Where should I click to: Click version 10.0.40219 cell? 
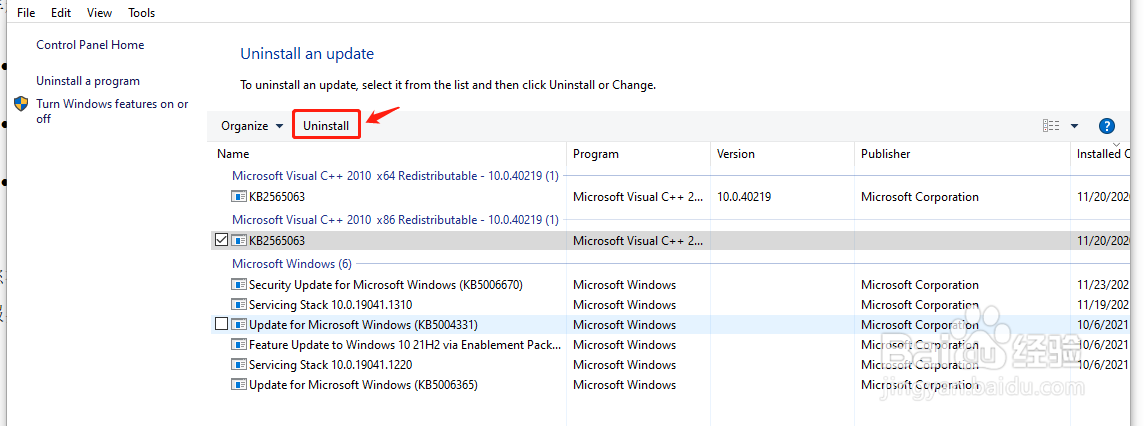[x=744, y=197]
